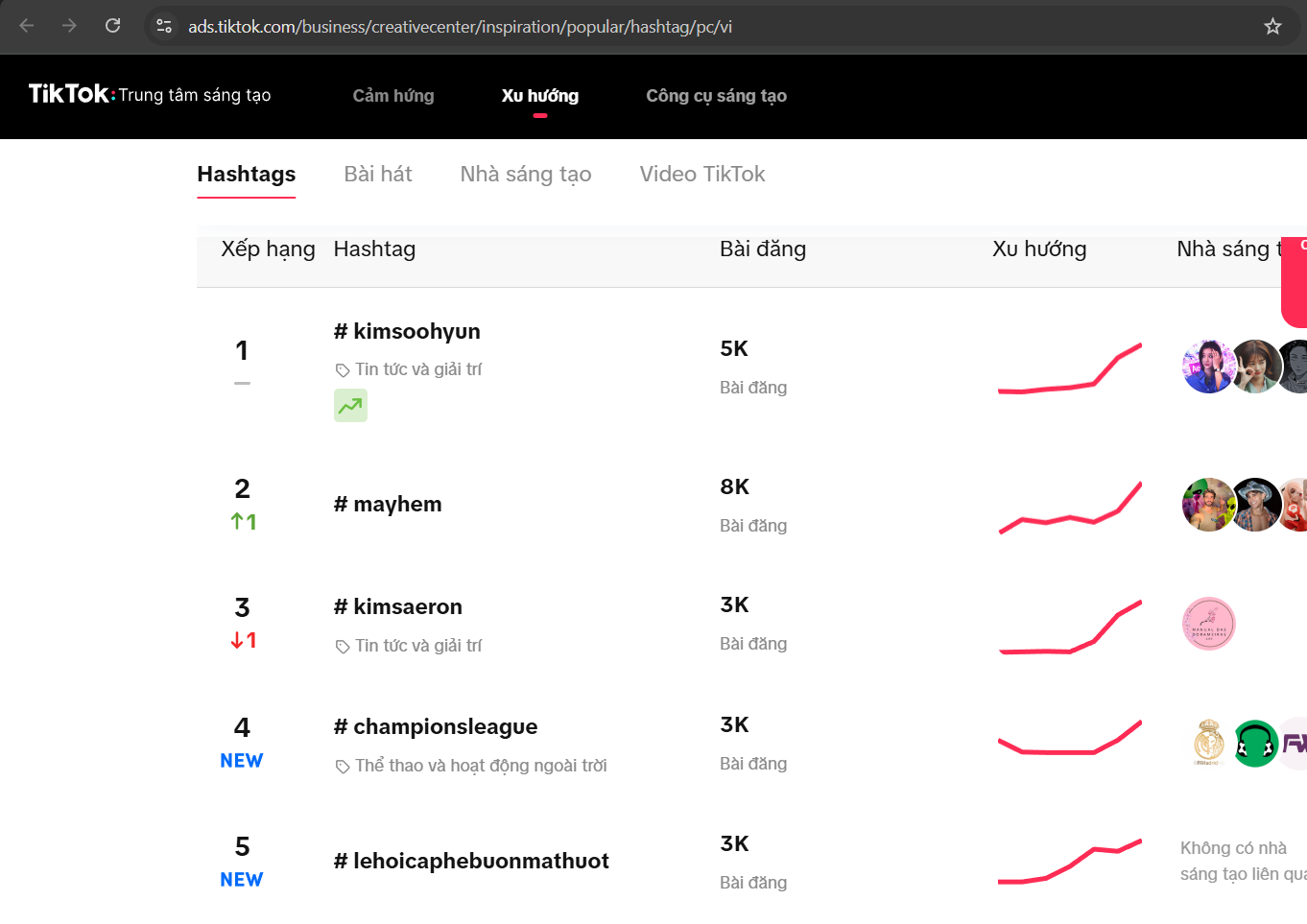The height and width of the screenshot is (924, 1307).
Task: Click the championsleague trend line chart
Action: tap(1070, 737)
